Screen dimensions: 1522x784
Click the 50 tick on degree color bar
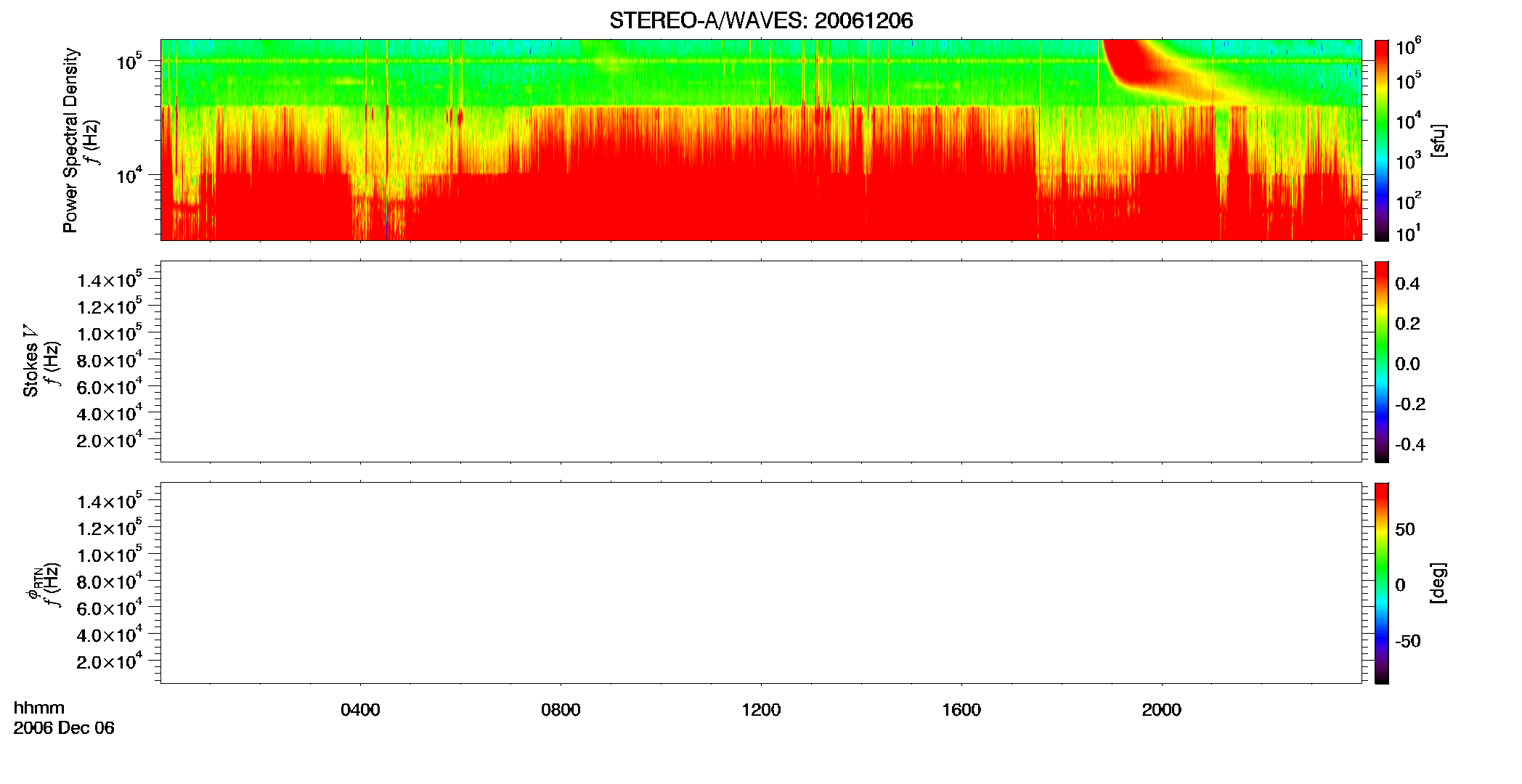[1405, 529]
